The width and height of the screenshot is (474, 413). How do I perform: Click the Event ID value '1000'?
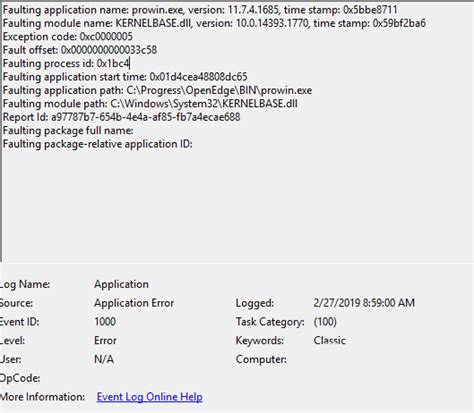click(x=105, y=322)
